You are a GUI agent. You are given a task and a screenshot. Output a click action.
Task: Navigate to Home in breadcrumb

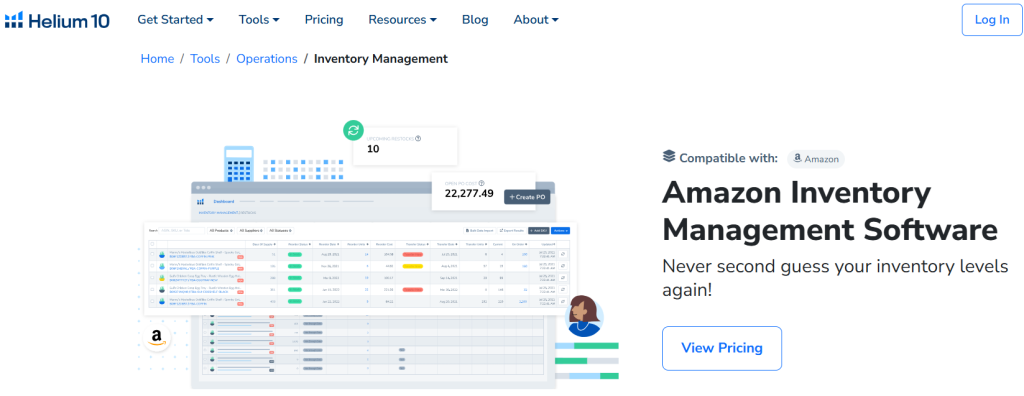[157, 59]
